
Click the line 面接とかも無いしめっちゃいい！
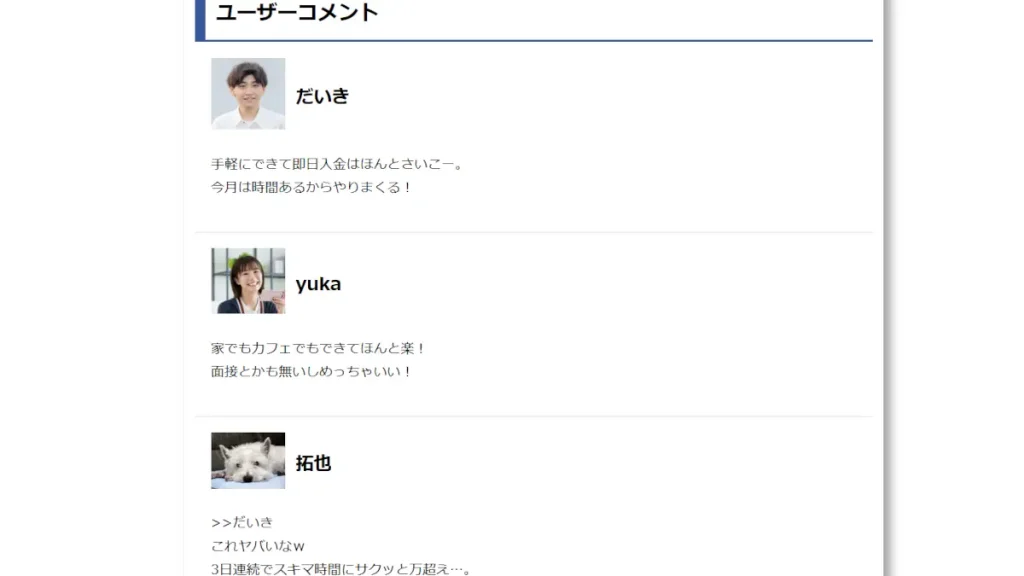point(312,372)
